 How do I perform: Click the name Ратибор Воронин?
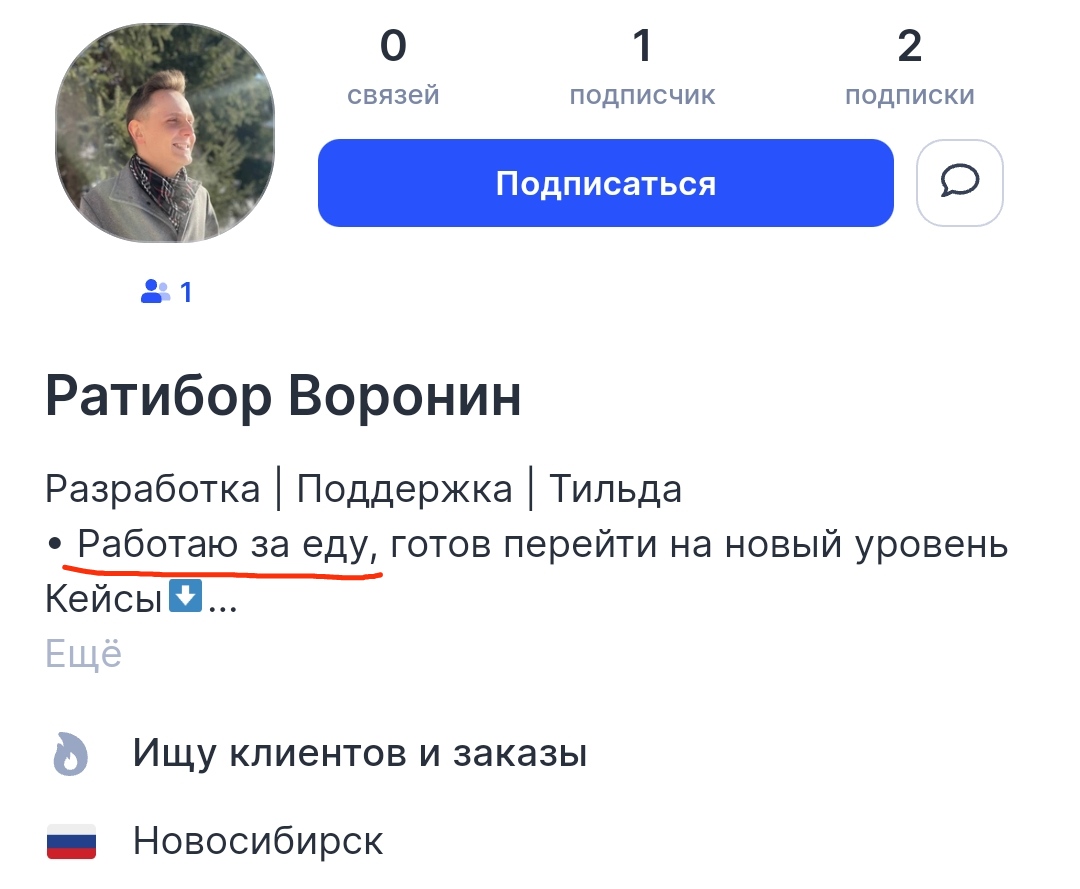(283, 397)
